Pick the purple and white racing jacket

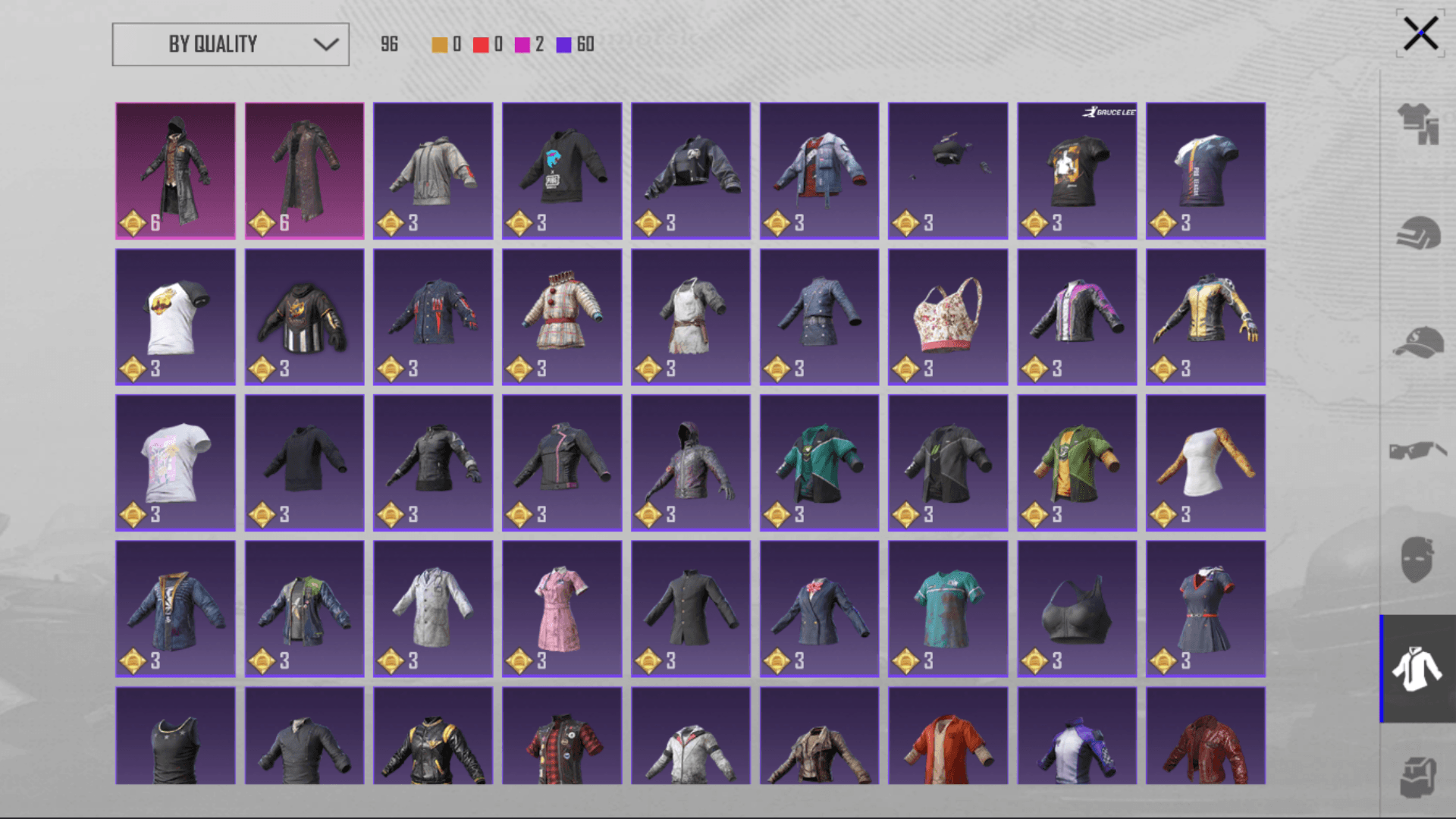1077,736
